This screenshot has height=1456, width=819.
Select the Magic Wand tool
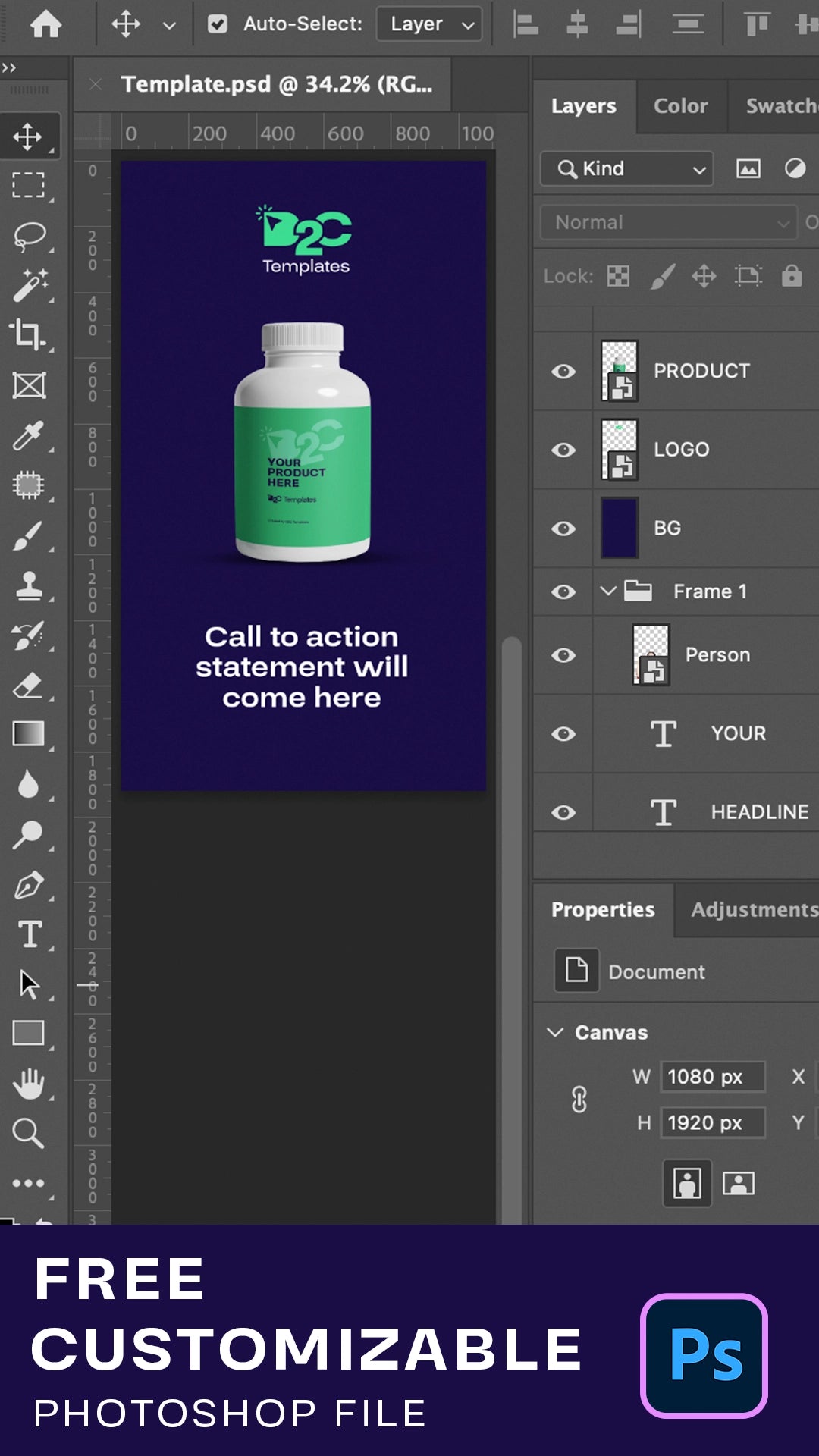(x=29, y=286)
